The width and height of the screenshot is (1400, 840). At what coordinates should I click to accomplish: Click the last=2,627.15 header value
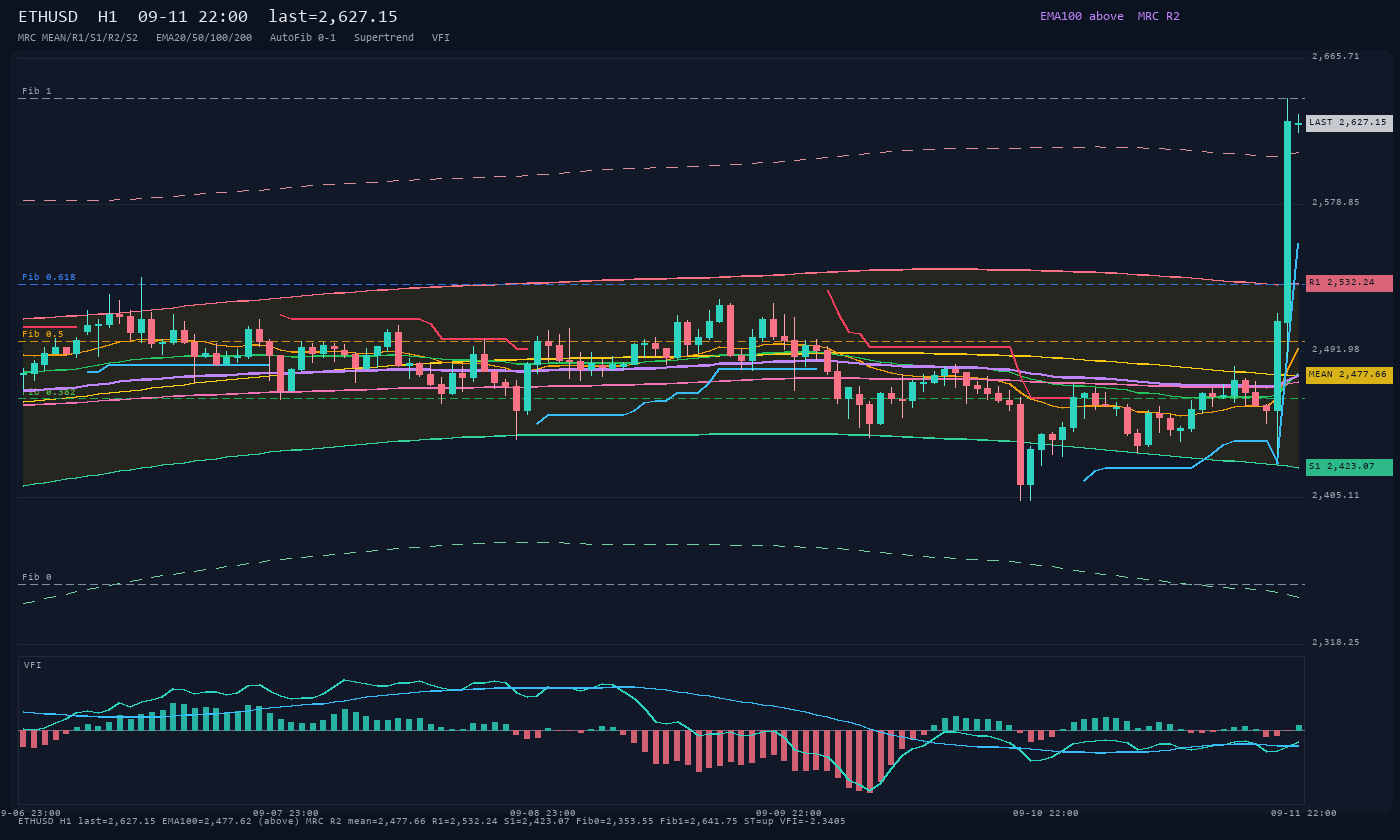pos(333,17)
